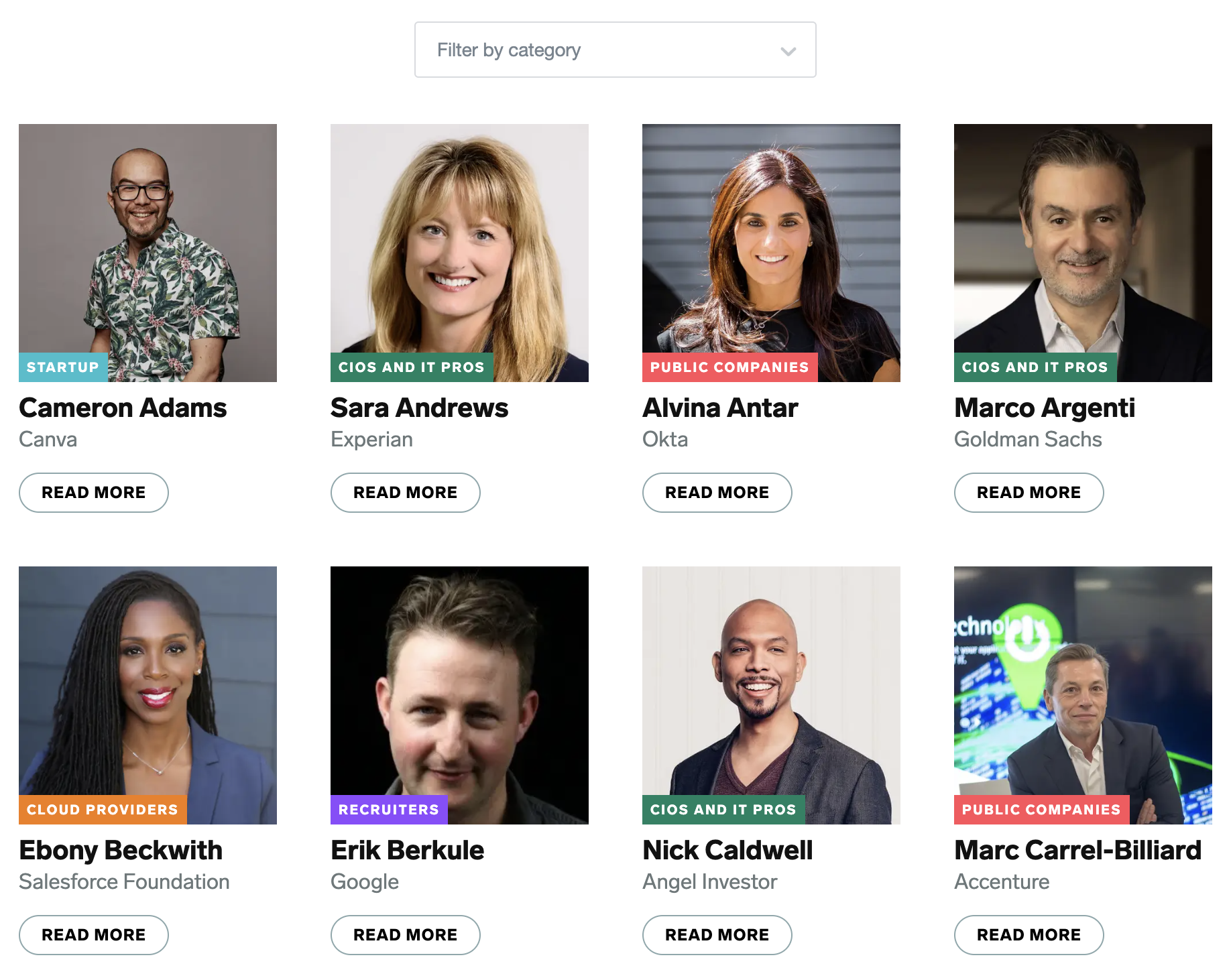
Task: Read more about Marco Argenti
Action: [1029, 493]
